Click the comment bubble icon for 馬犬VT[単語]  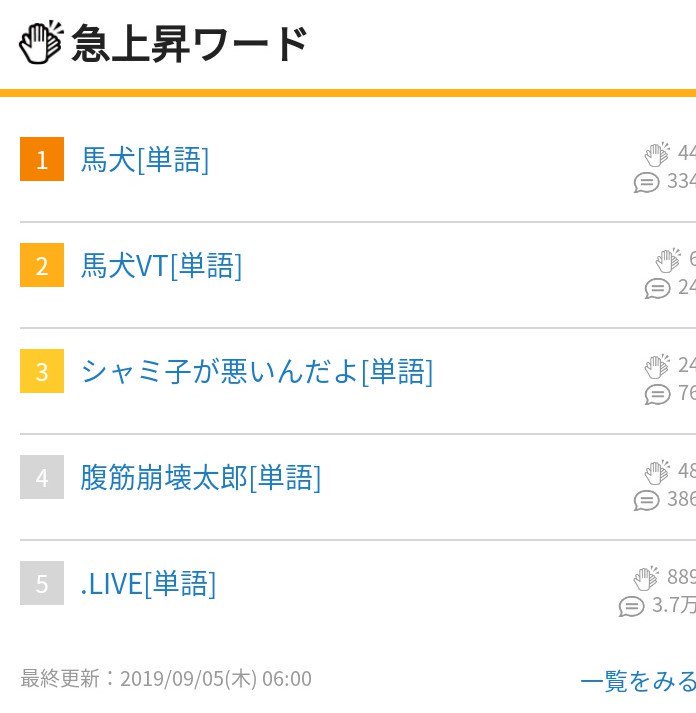(x=657, y=288)
